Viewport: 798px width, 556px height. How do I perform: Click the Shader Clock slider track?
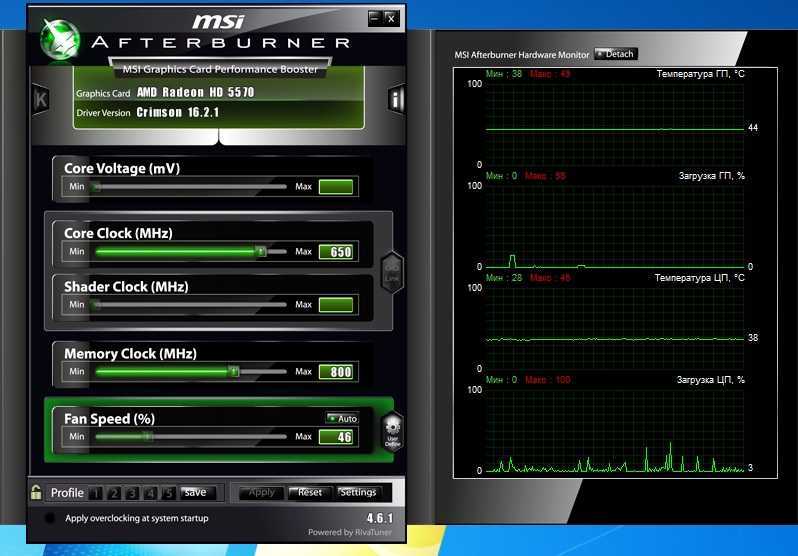[189, 304]
